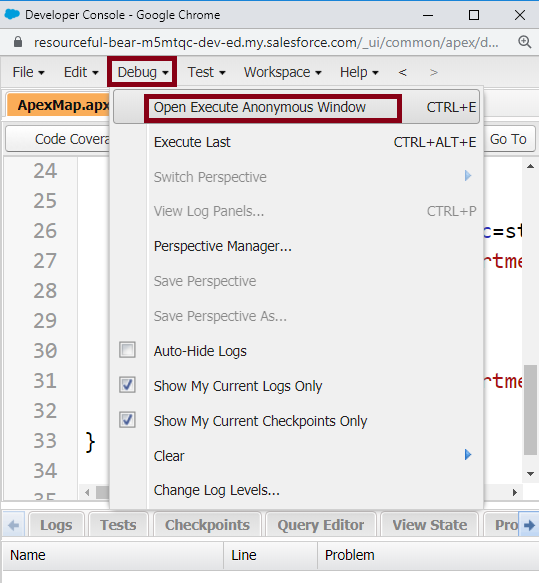Screen dimensions: 539x583
Task: Expand the Switch Perspective submenu
Action: point(296,177)
